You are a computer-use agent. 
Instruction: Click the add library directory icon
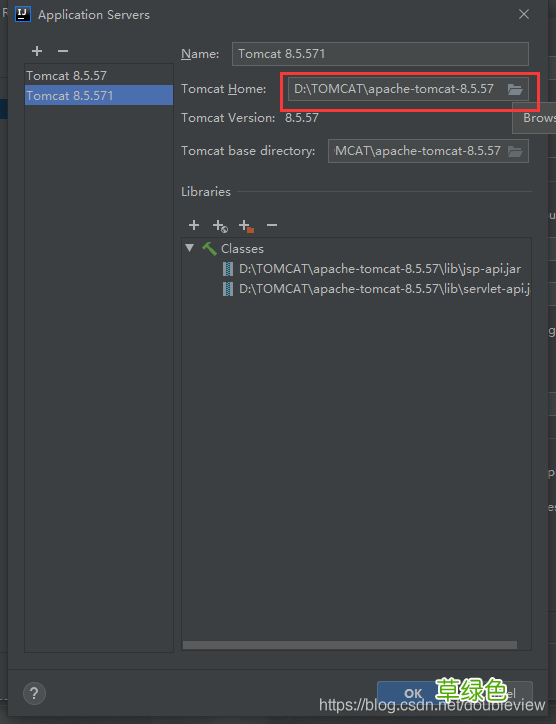coord(246,226)
